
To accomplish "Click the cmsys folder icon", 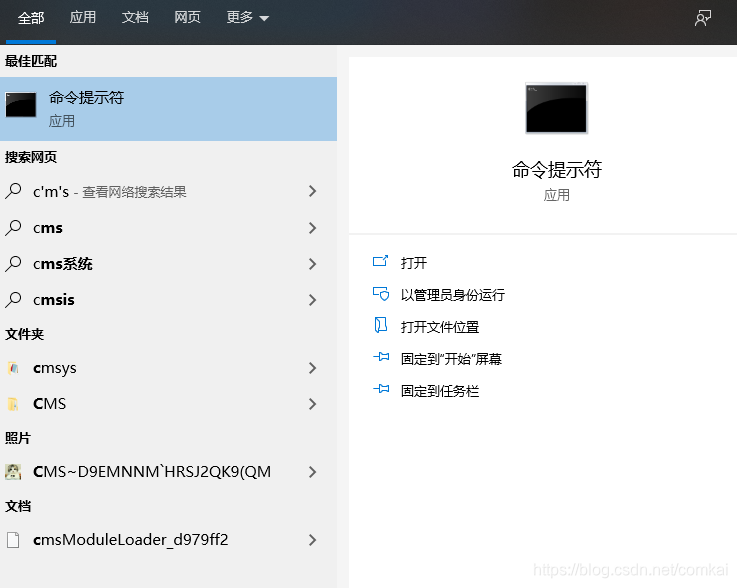I will (x=13, y=368).
